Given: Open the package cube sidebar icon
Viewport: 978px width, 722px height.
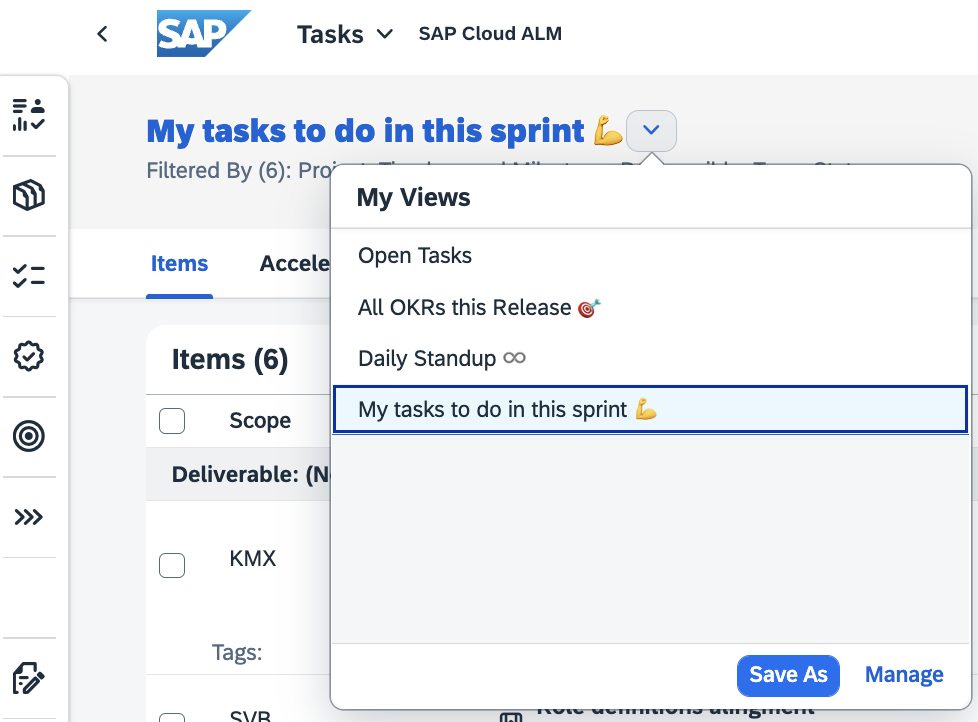Looking at the screenshot, I should tap(29, 196).
